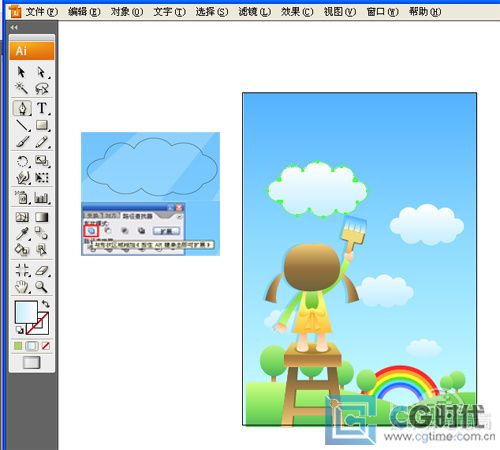
Task: Select the black arrow Selection tool
Action: [22, 72]
